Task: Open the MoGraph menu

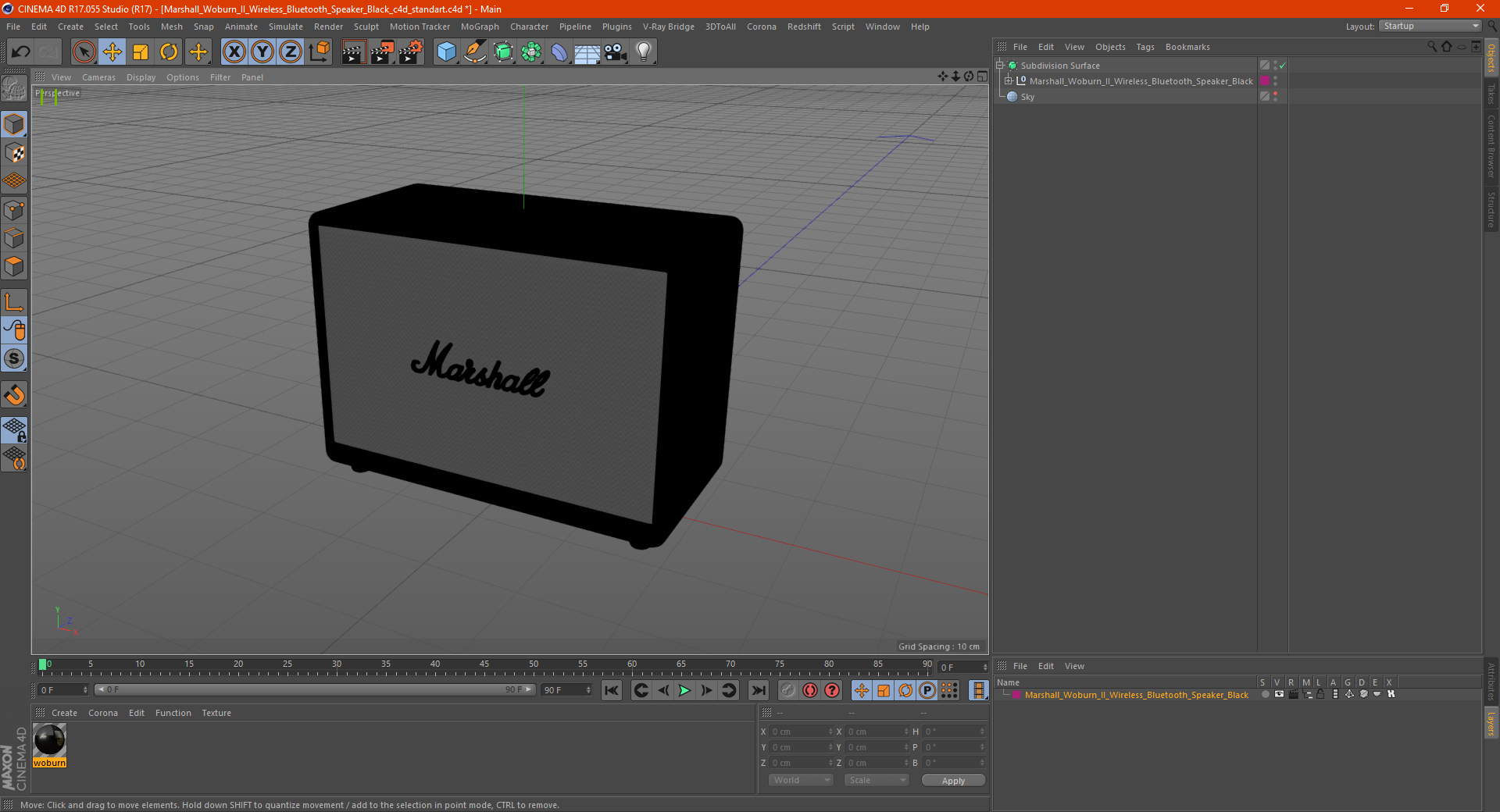Action: pyautogui.click(x=480, y=27)
